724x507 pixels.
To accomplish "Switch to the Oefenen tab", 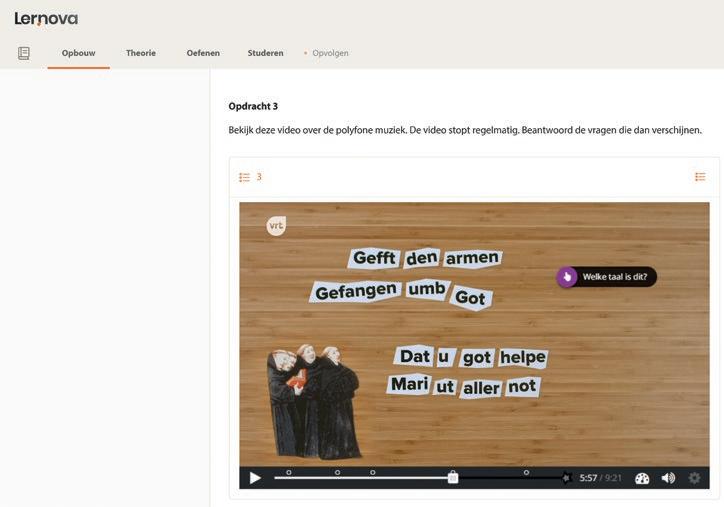I will coord(203,53).
